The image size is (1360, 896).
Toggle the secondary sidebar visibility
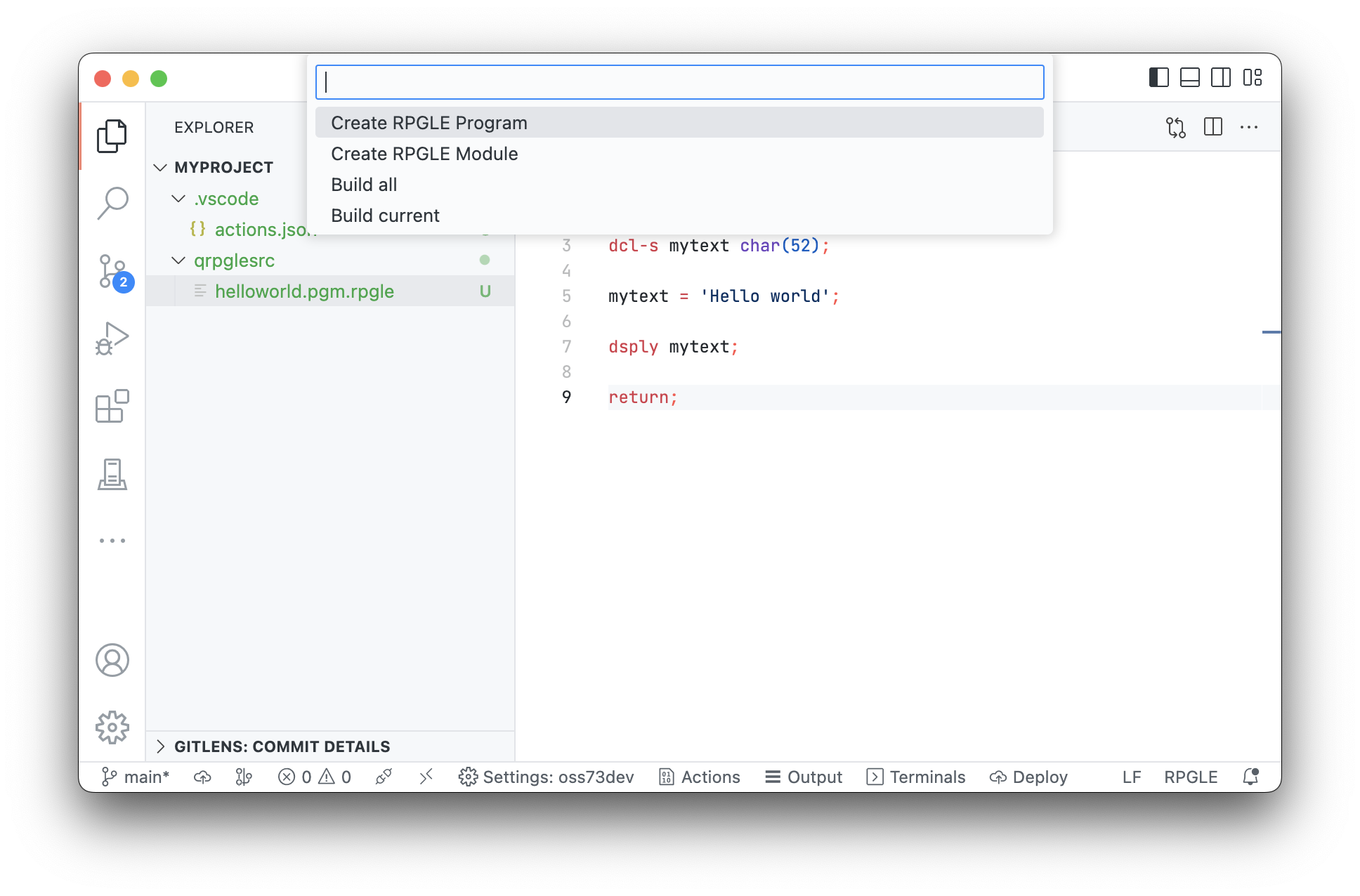pos(1222,78)
